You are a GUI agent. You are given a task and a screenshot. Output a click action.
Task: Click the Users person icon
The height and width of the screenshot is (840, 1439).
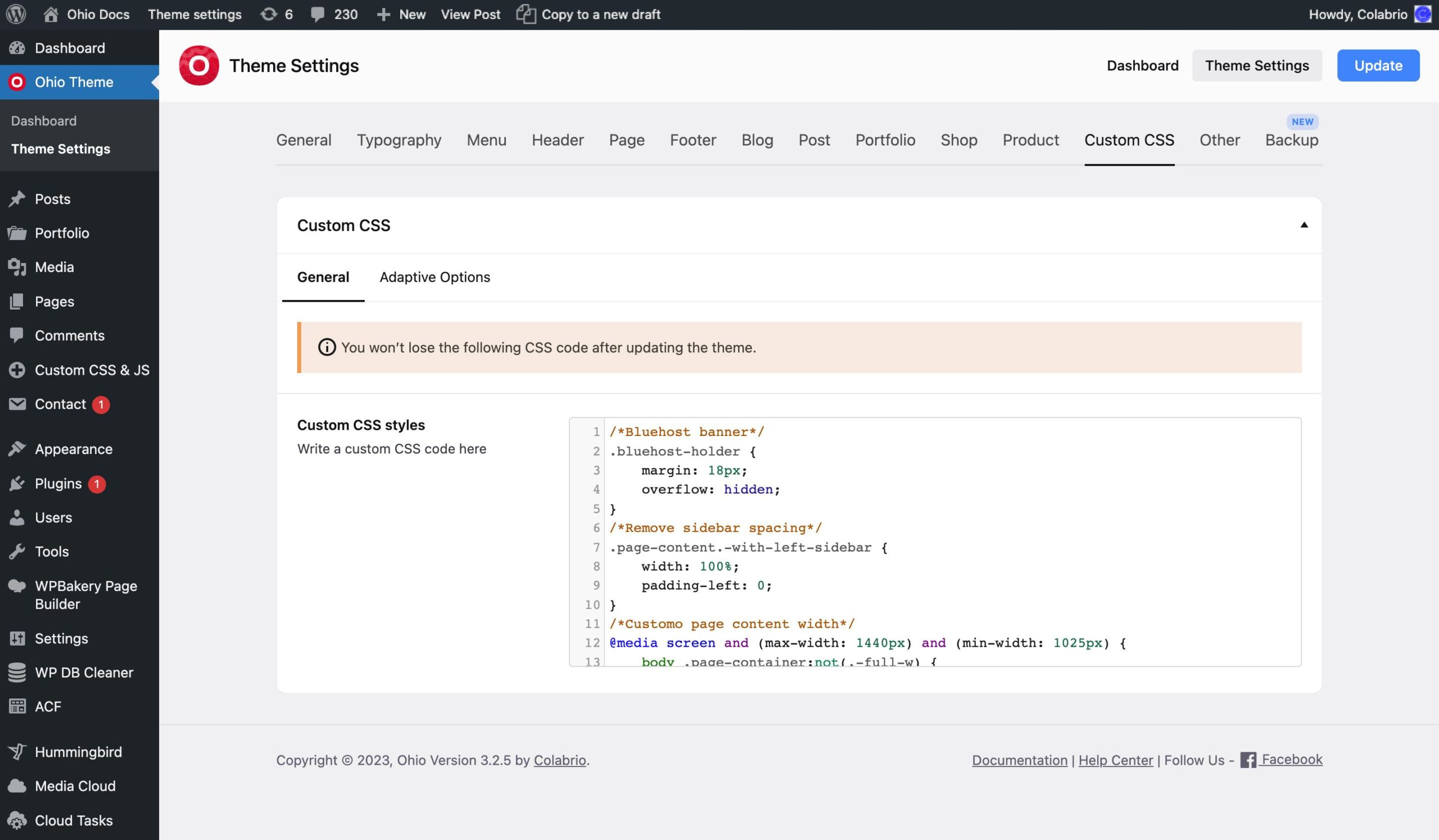coord(17,517)
